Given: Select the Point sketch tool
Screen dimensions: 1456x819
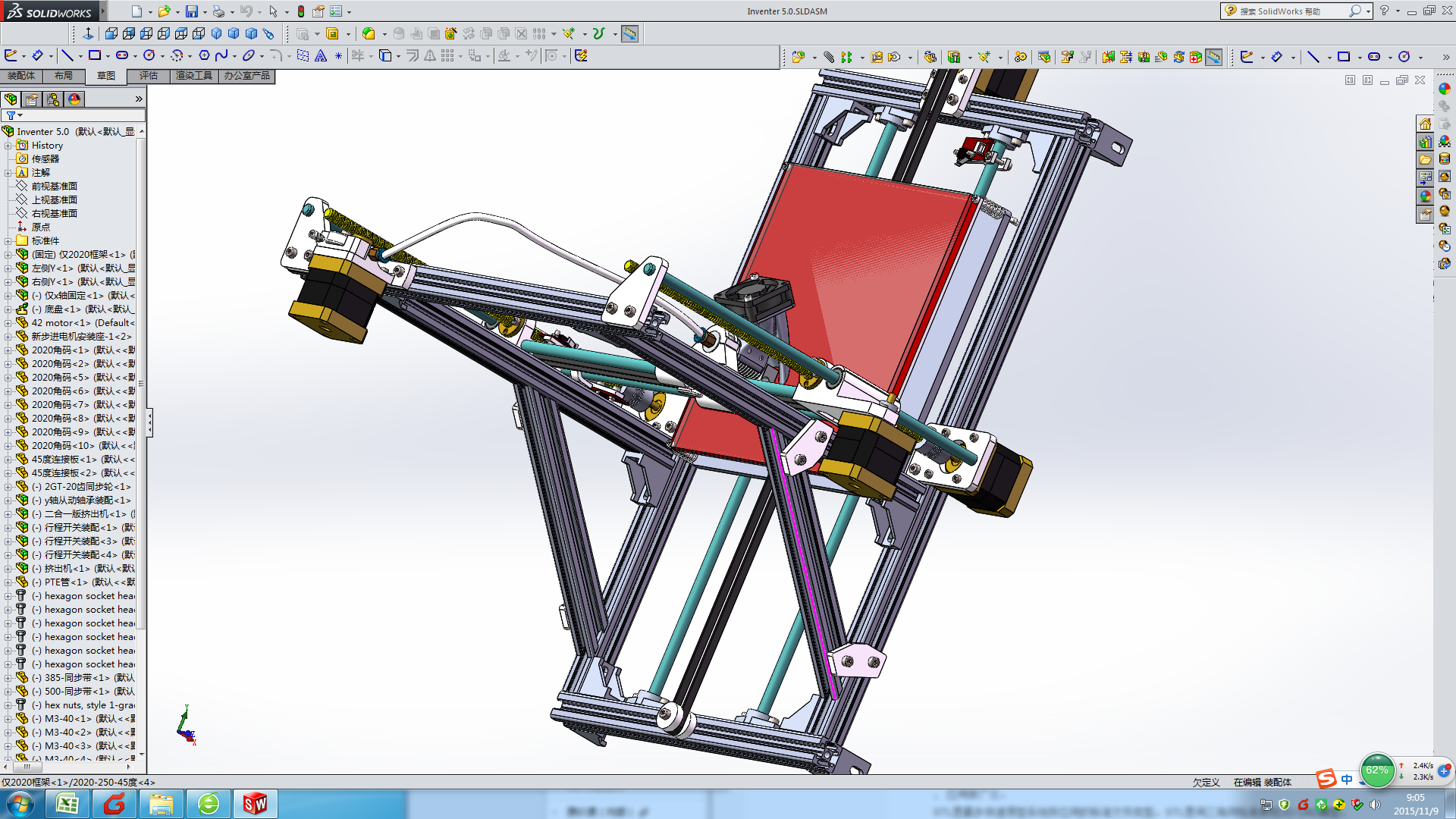Looking at the screenshot, I should pos(338,55).
